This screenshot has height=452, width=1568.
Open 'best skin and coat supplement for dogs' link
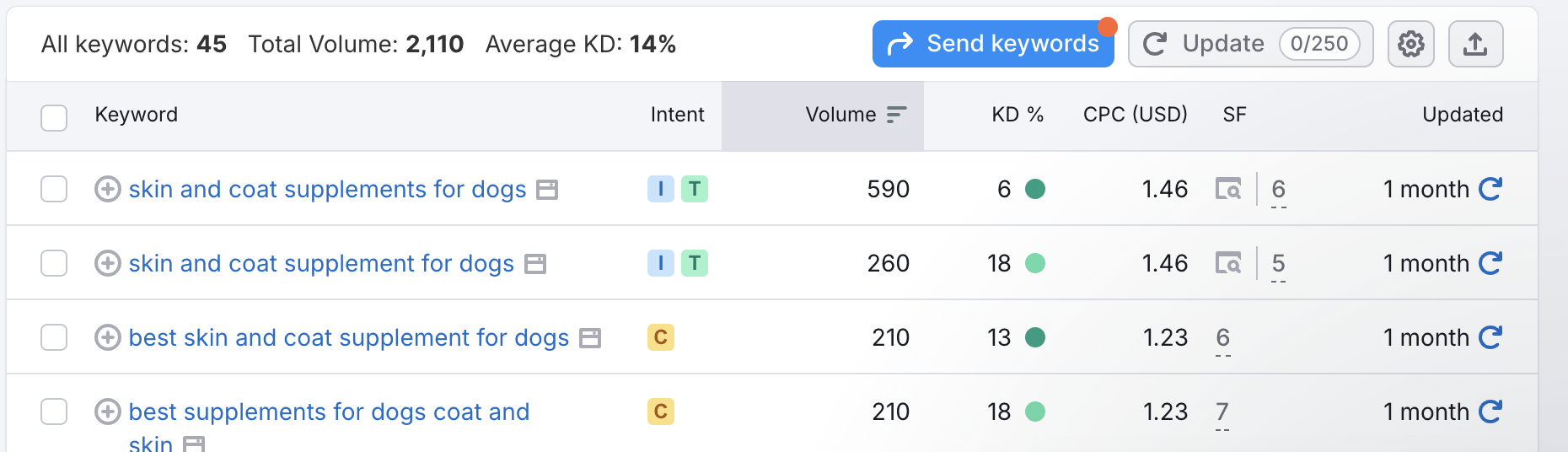point(349,337)
